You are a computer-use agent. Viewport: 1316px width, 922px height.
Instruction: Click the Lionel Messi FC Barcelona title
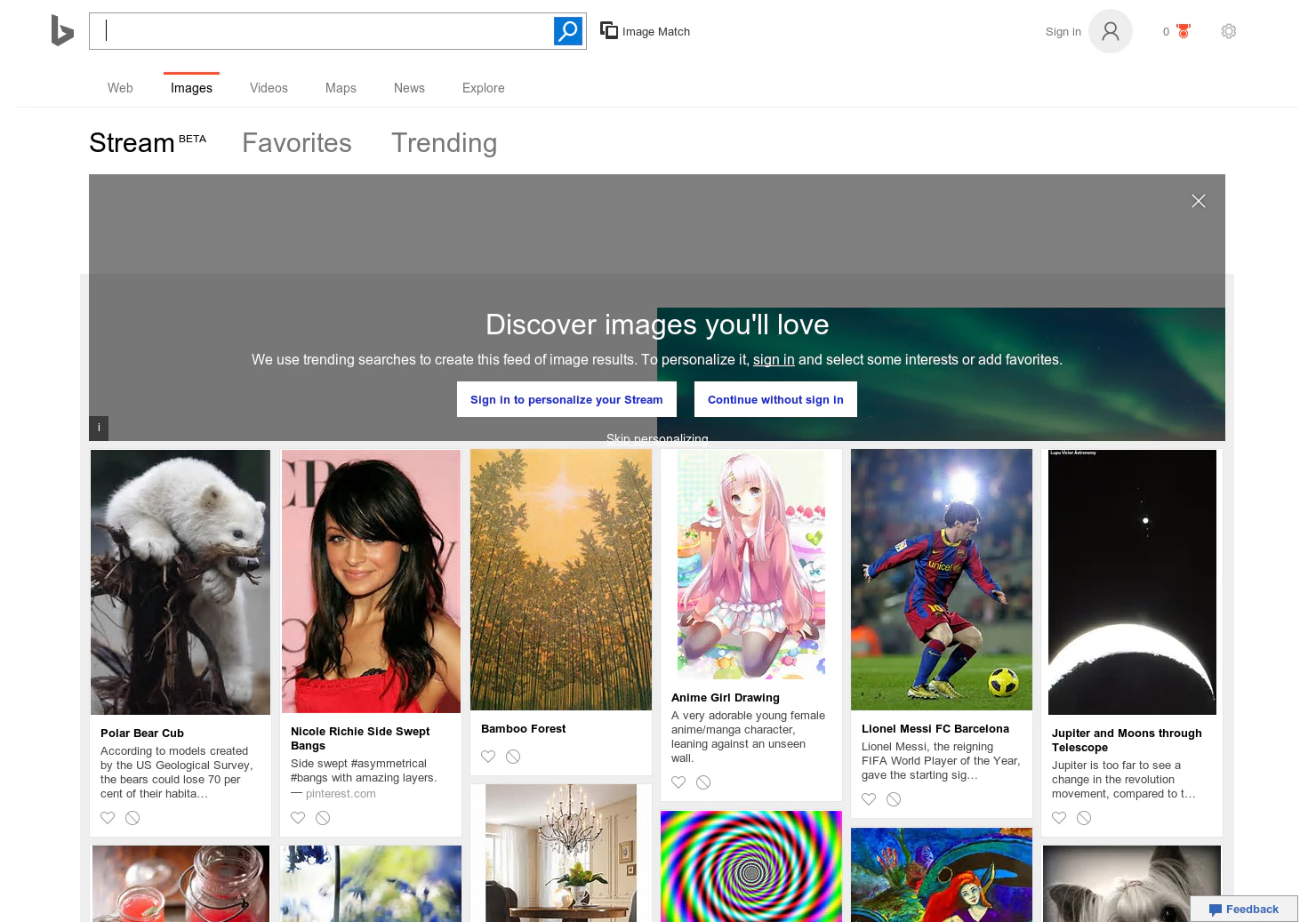click(935, 729)
